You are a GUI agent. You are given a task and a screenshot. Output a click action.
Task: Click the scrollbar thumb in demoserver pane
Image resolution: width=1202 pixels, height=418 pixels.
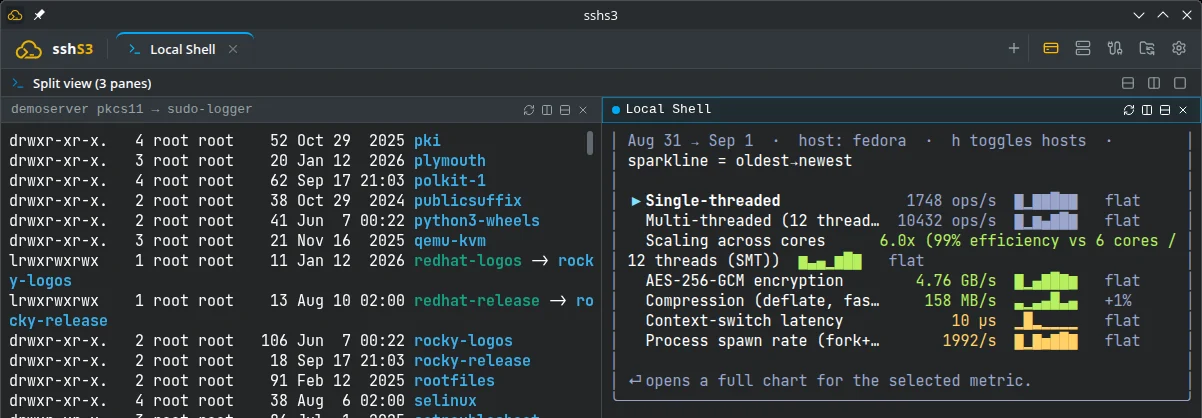tap(590, 143)
